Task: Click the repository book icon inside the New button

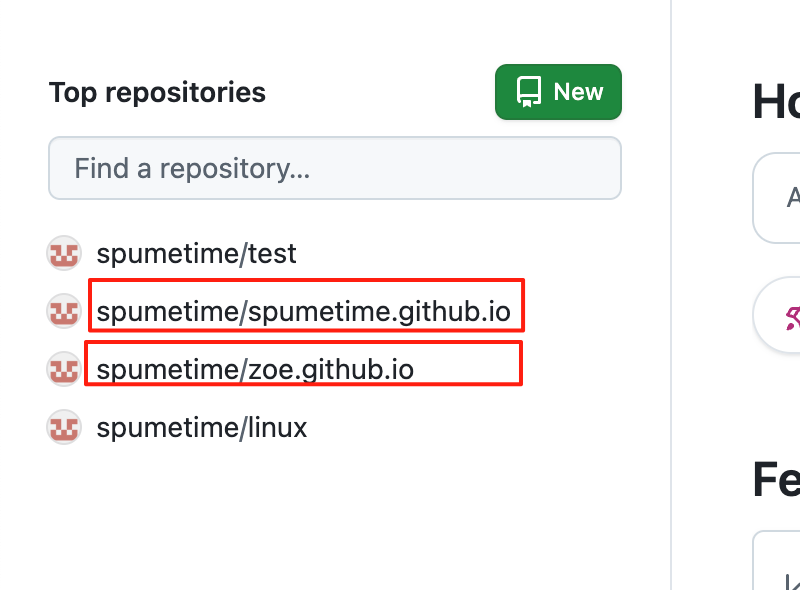Action: 527,91
